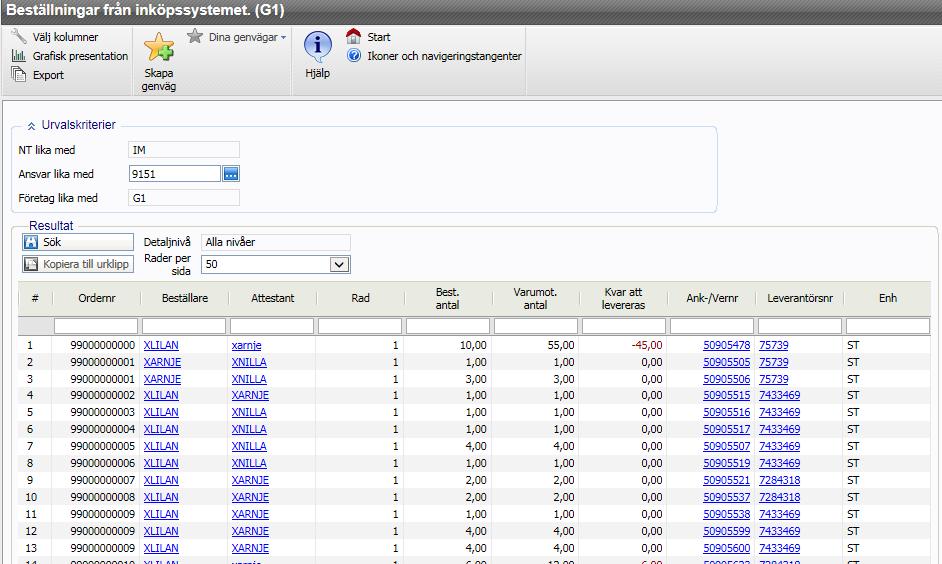Open link 50905521
The height and width of the screenshot is (564, 942).
726,480
